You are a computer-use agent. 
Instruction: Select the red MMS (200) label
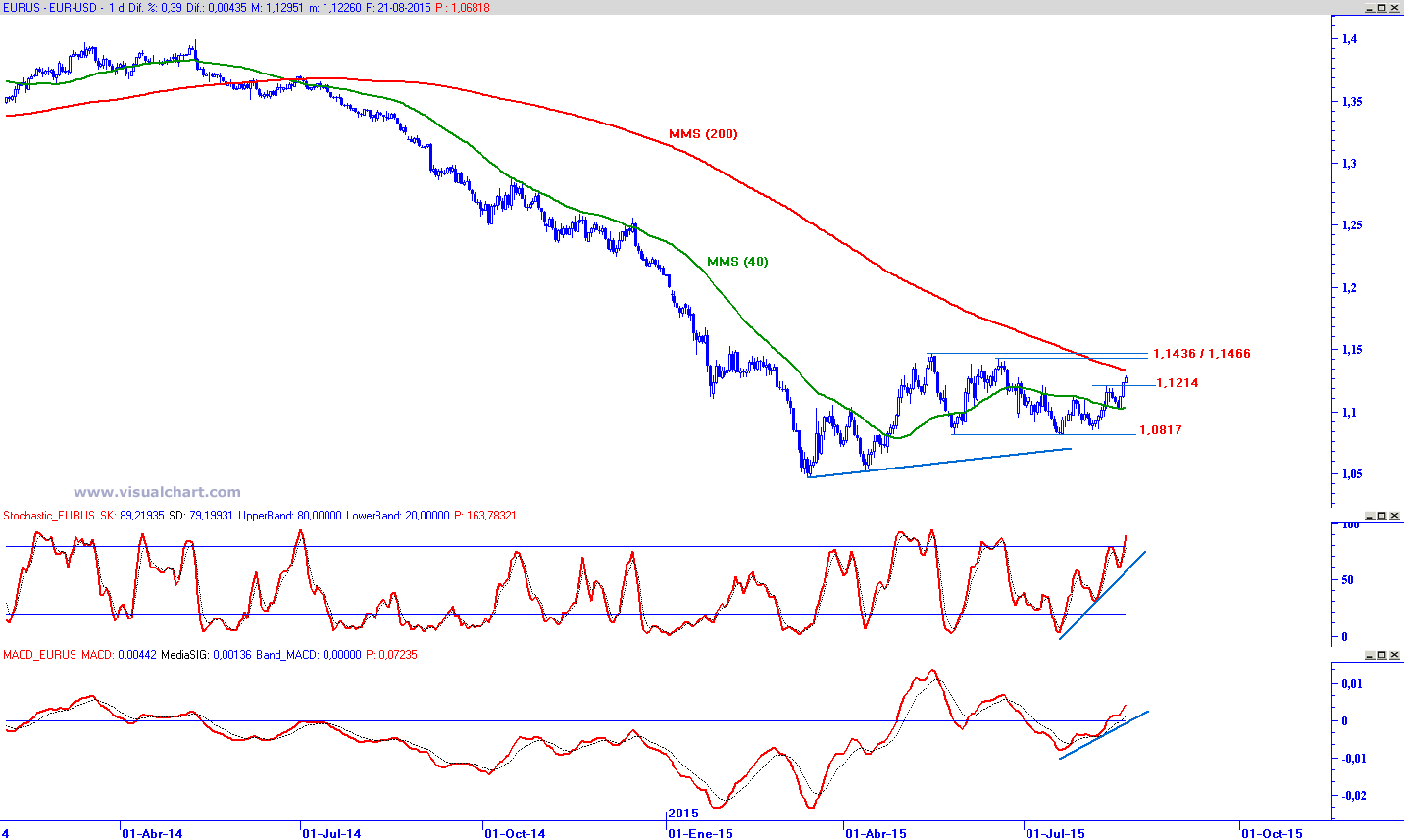click(x=703, y=133)
